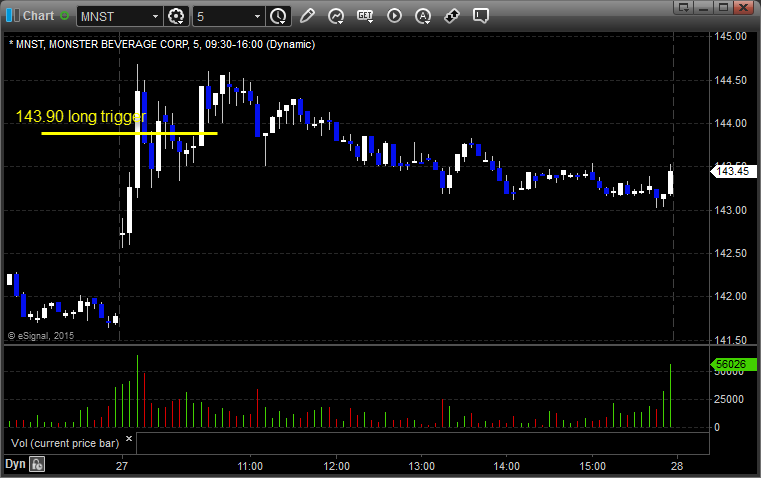Click the 56026 green volume marker

click(x=733, y=364)
